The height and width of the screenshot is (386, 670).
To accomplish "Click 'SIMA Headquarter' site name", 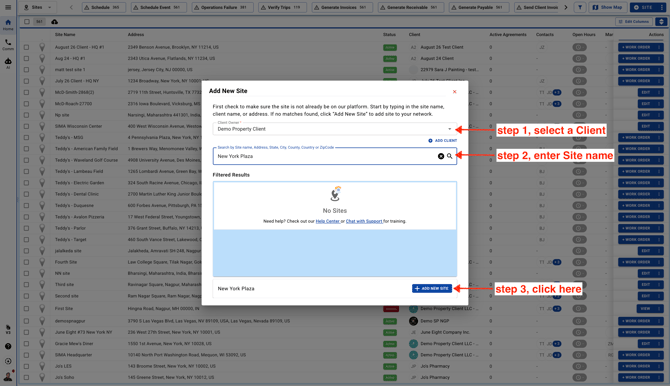I will pos(73,355).
